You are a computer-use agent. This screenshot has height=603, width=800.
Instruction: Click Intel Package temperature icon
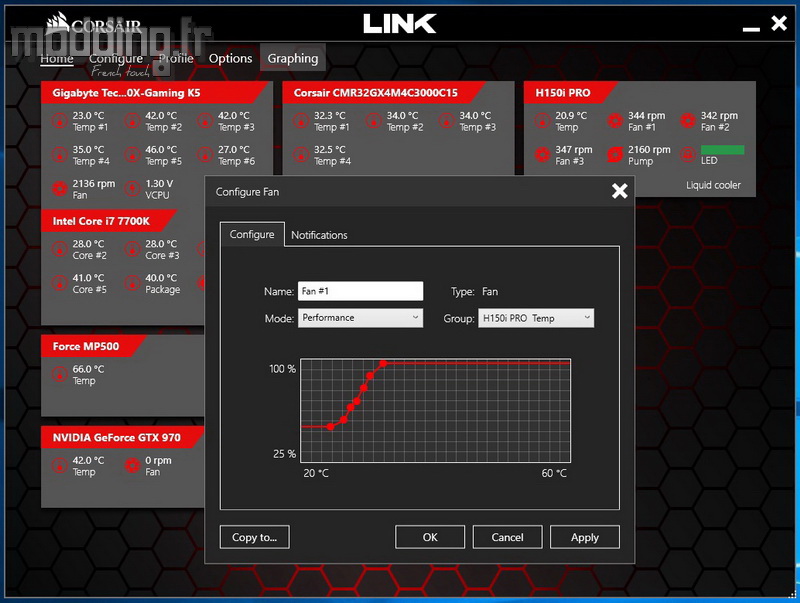click(x=133, y=283)
